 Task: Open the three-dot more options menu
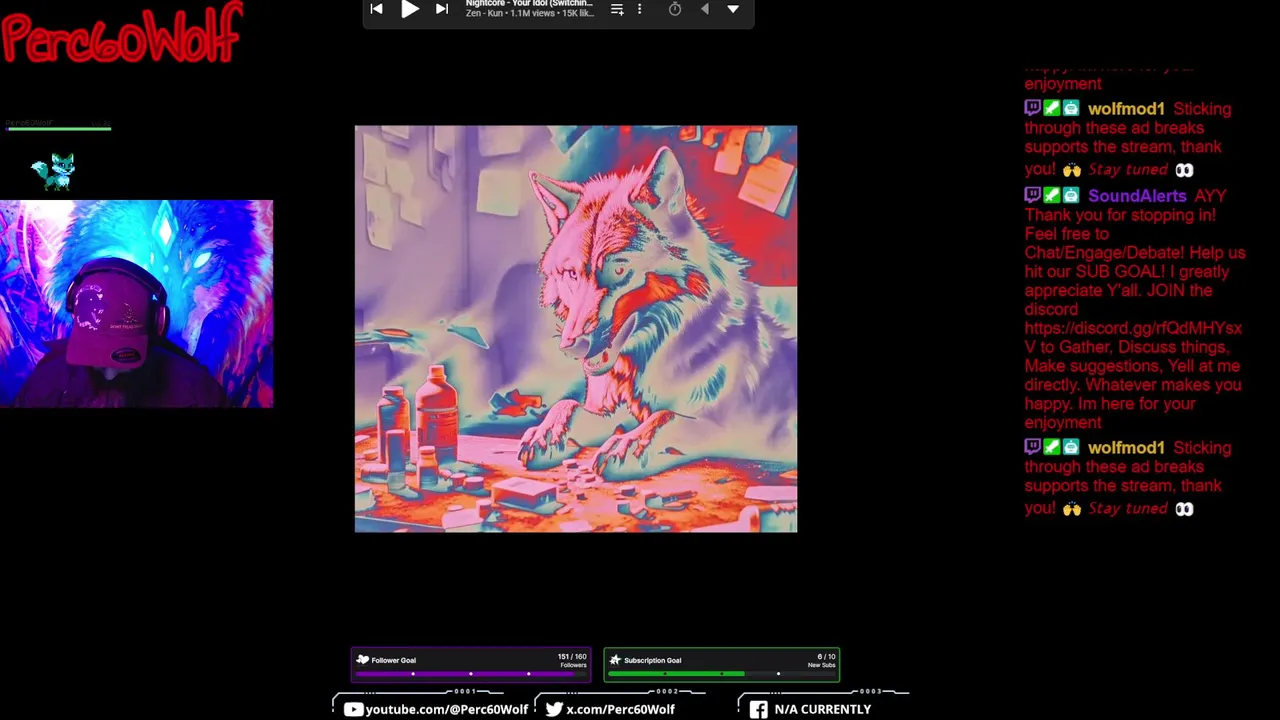[x=640, y=9]
